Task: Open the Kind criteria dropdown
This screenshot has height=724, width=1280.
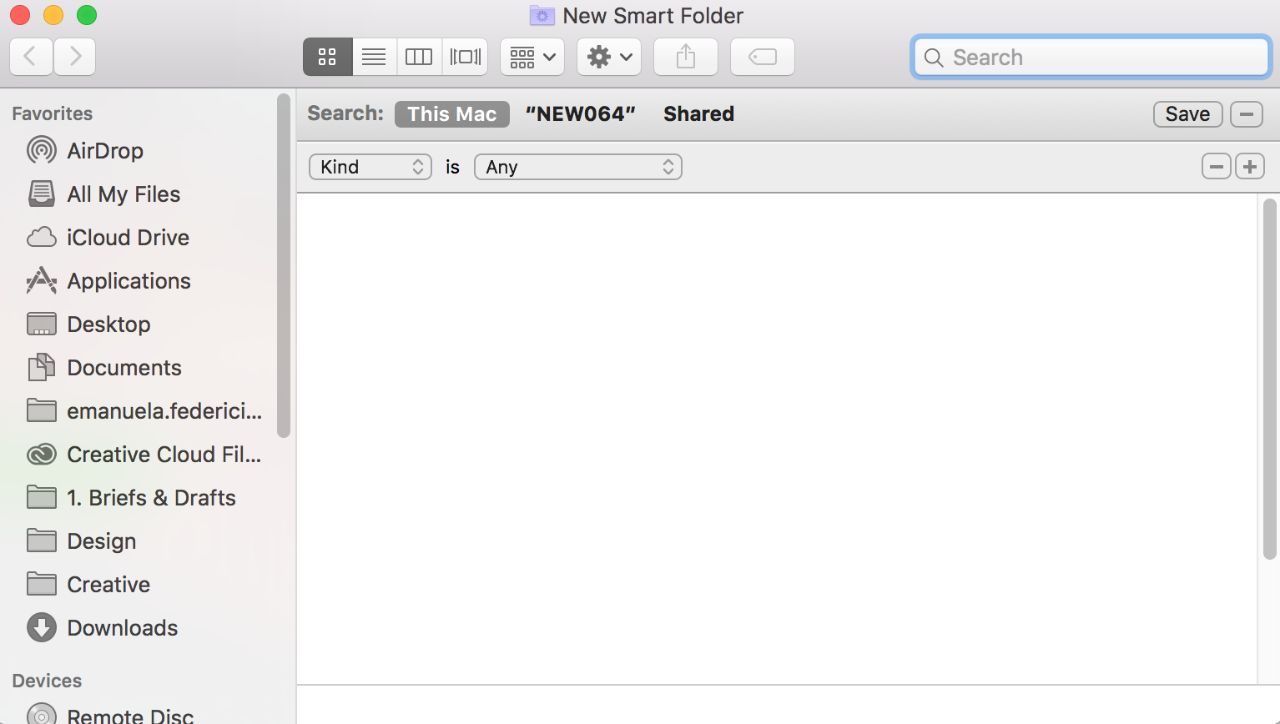Action: point(370,167)
